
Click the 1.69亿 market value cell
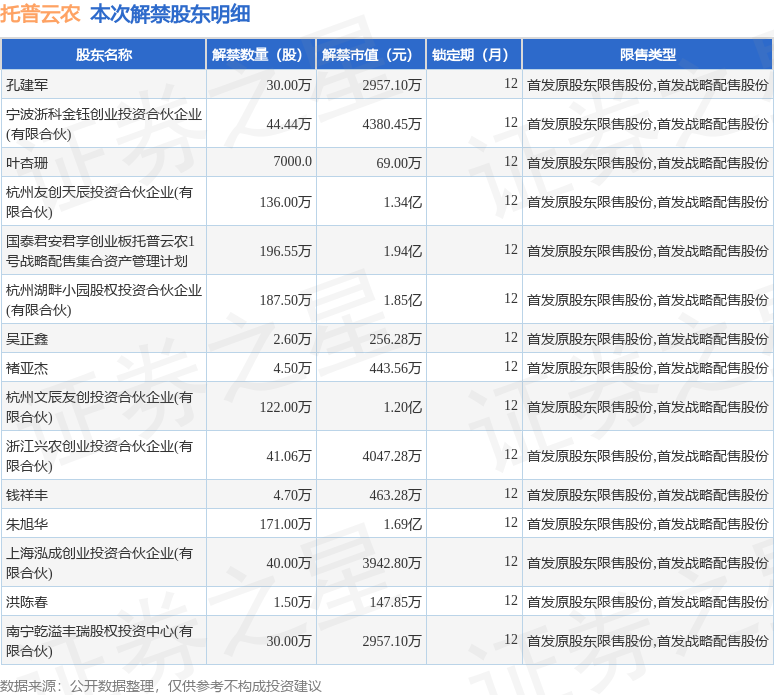pos(402,524)
